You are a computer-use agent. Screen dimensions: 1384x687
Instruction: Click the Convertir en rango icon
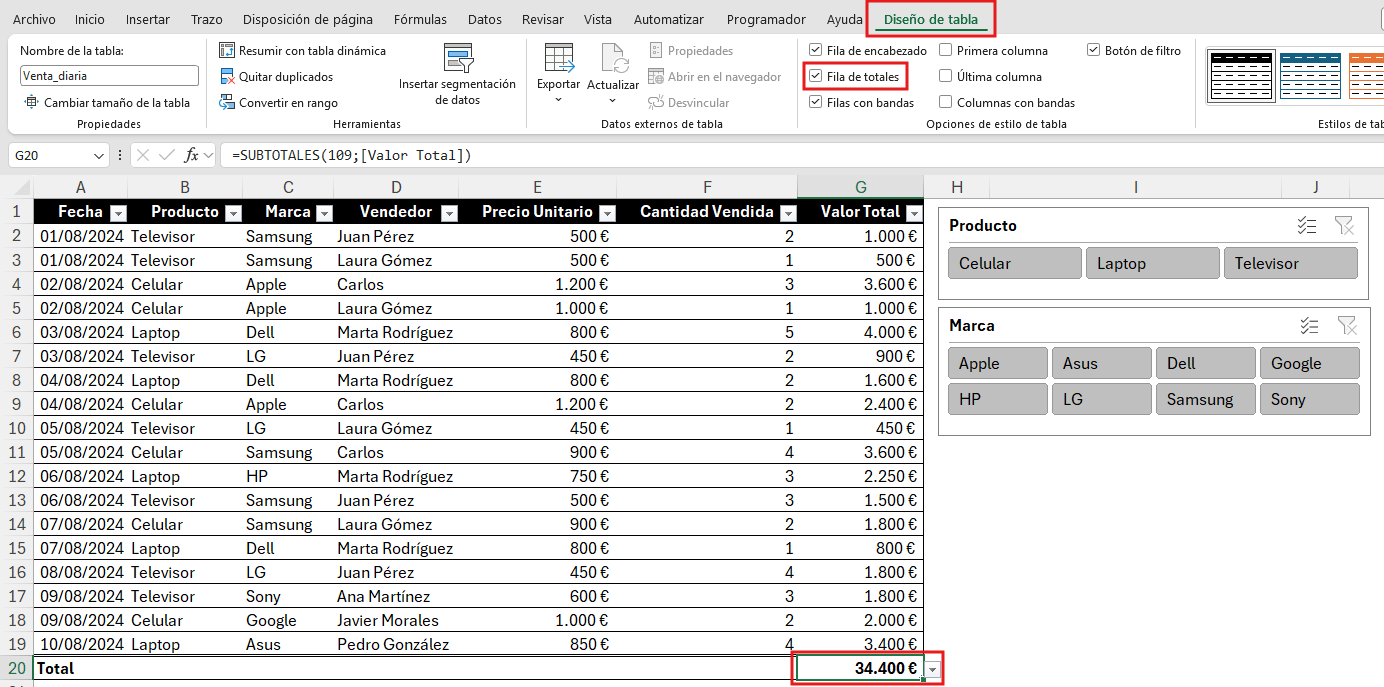pyautogui.click(x=227, y=102)
